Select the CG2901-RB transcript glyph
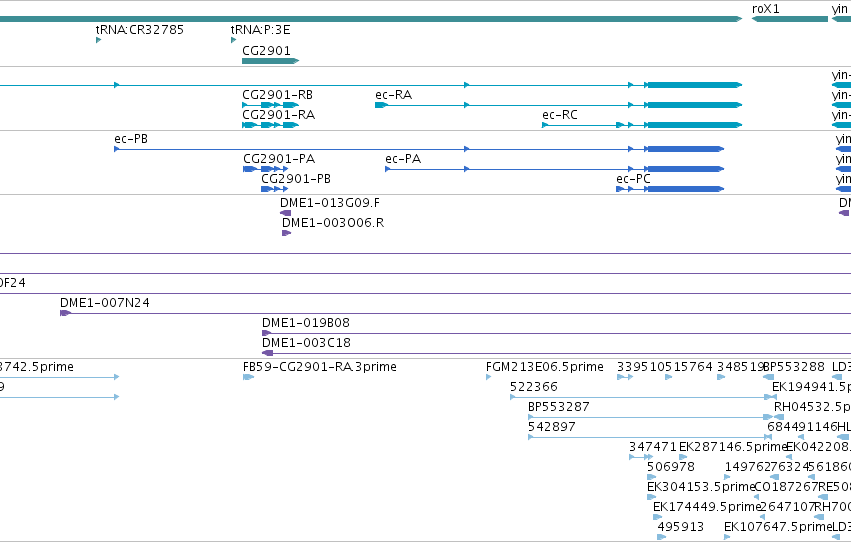 (270, 105)
